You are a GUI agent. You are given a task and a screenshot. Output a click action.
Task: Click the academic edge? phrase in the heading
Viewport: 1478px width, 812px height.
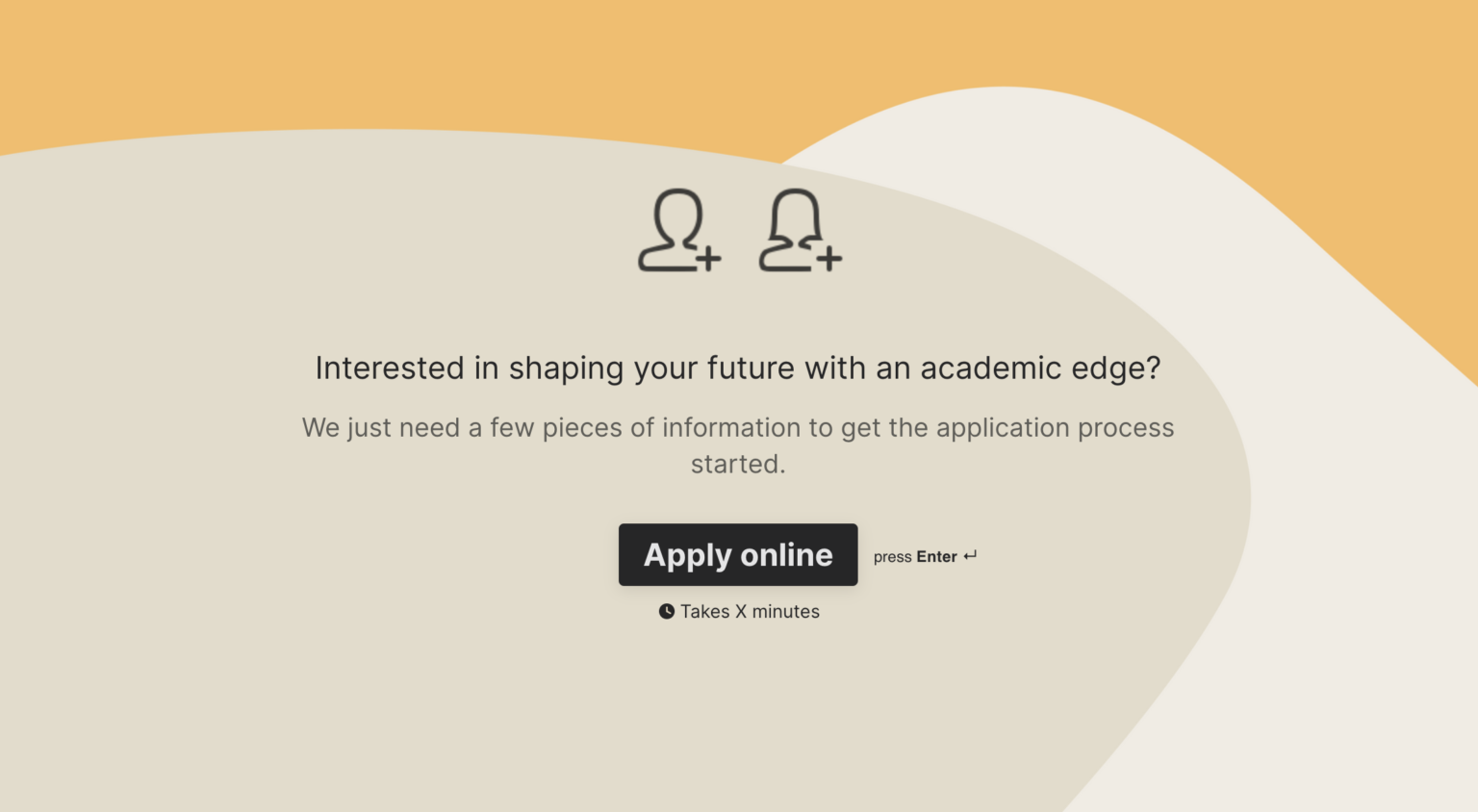point(1040,368)
